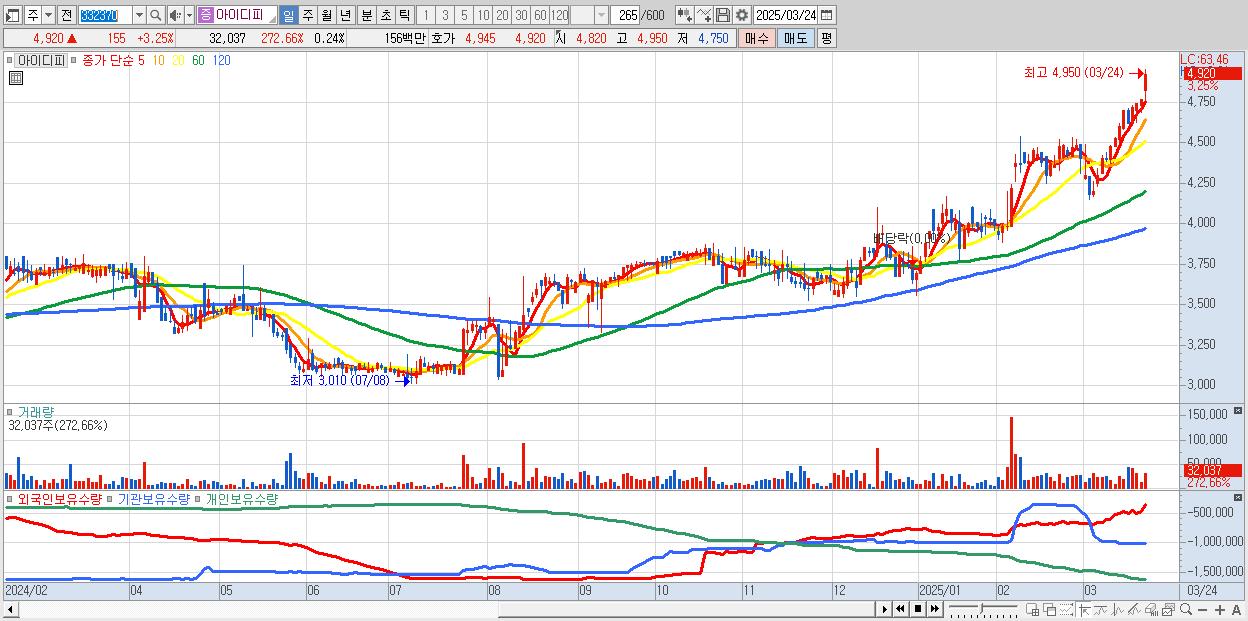Image resolution: width=1248 pixels, height=621 pixels.
Task: Save chart settings with the floppy disk icon
Action: pos(723,15)
